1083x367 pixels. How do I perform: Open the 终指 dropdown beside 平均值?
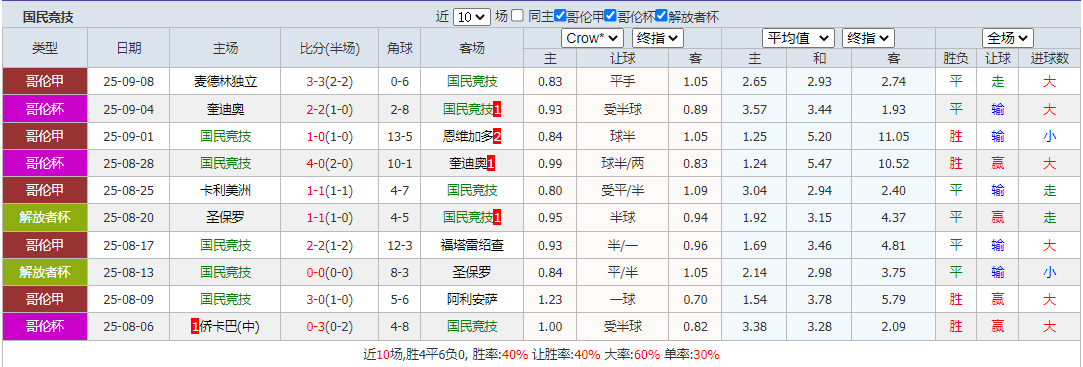(868, 38)
